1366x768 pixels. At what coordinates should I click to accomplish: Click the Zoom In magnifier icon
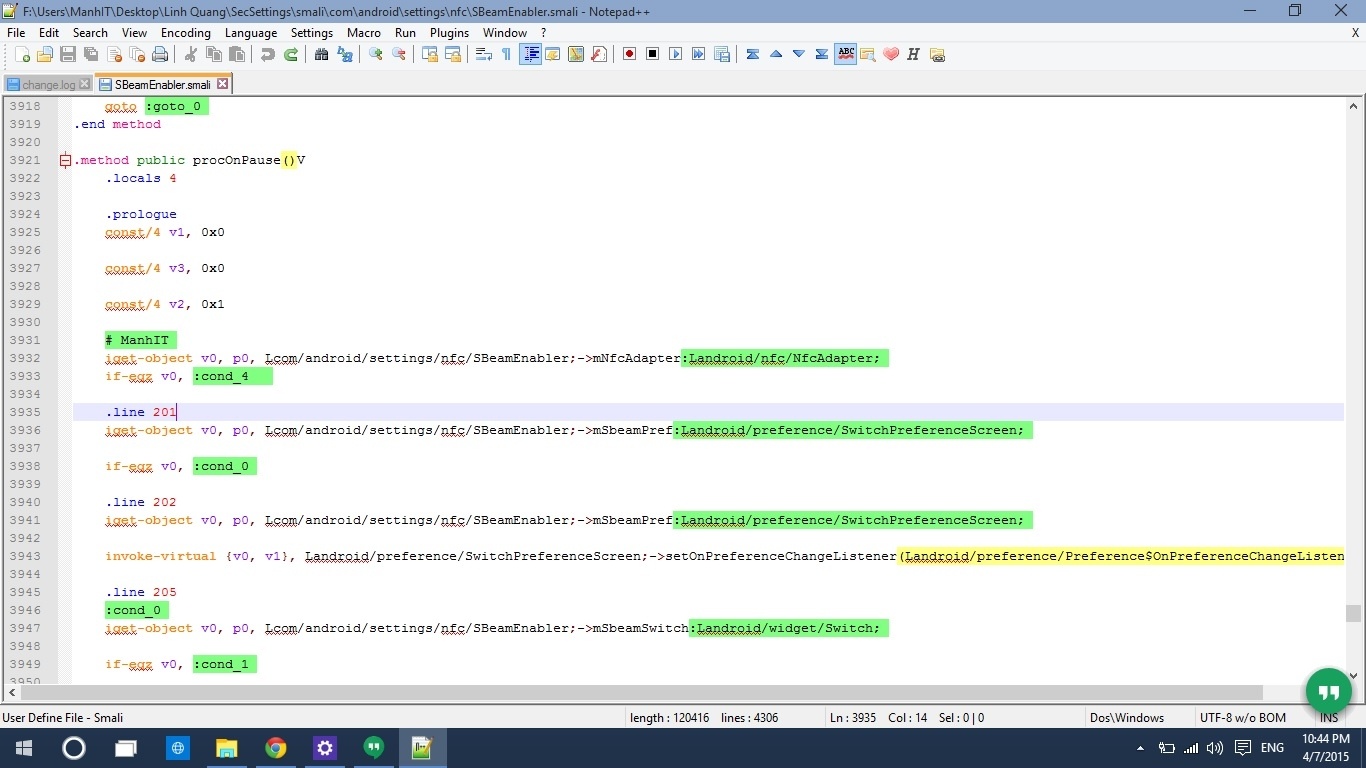pyautogui.click(x=376, y=54)
